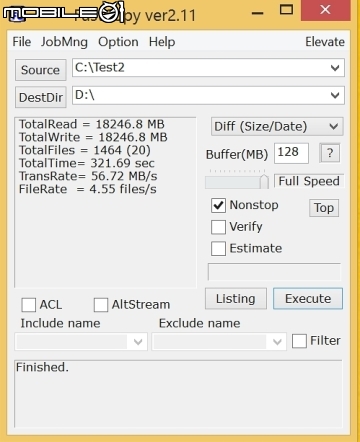This screenshot has width=360, height=442.
Task: Enable the Verify checkbox
Action: (218, 227)
